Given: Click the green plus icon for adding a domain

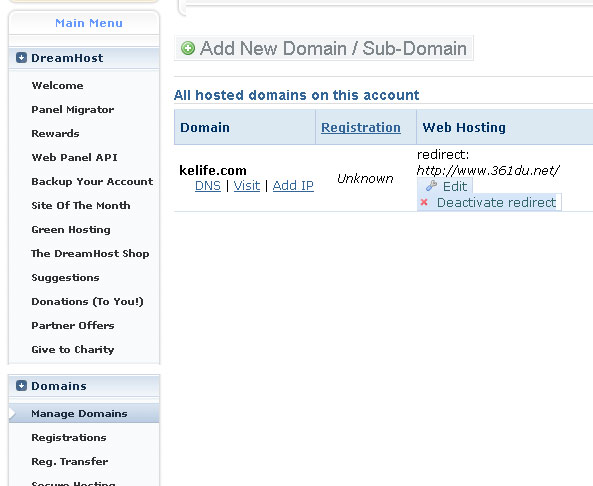Looking at the screenshot, I should click(x=188, y=48).
